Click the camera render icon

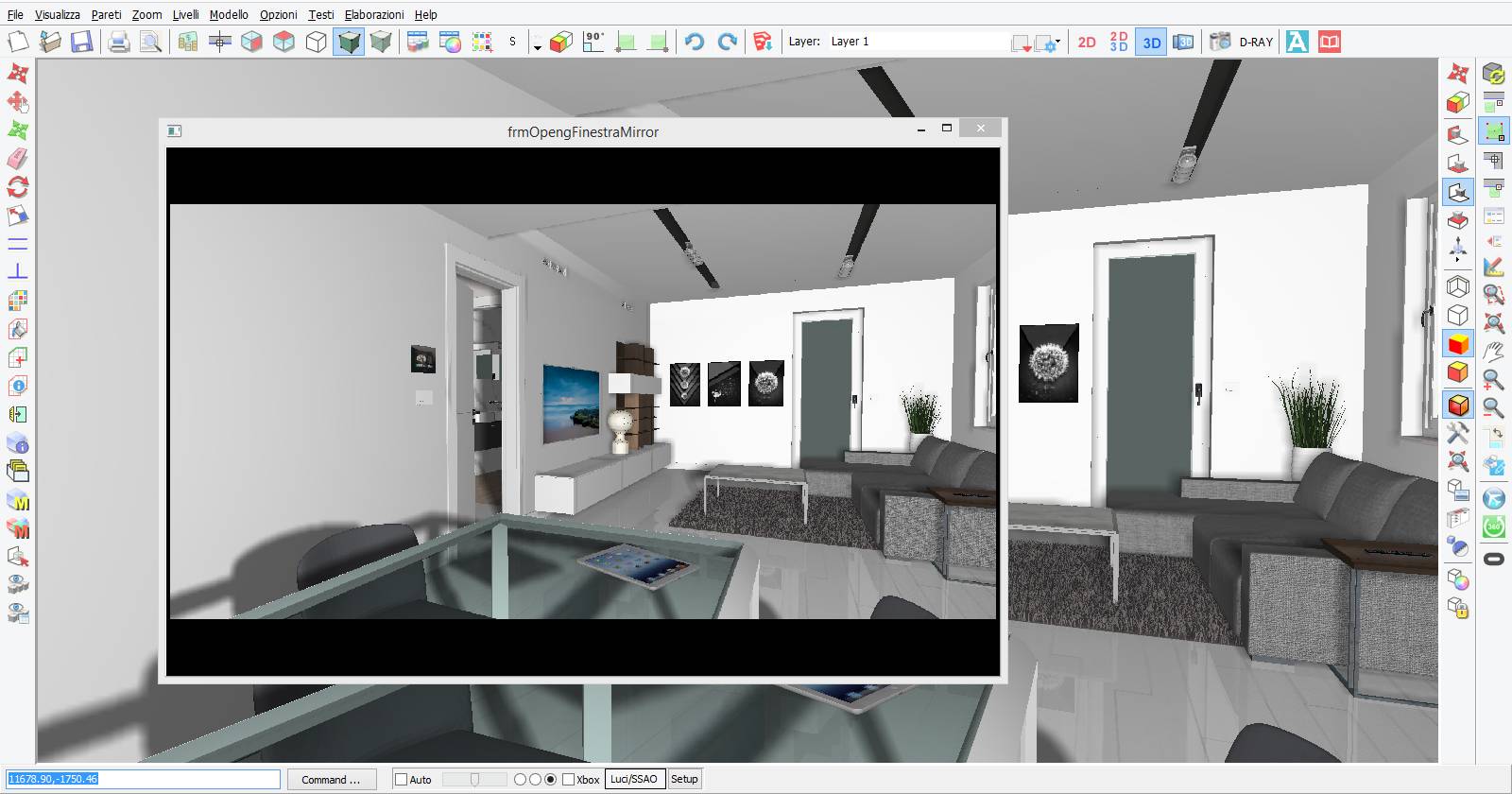point(1220,42)
